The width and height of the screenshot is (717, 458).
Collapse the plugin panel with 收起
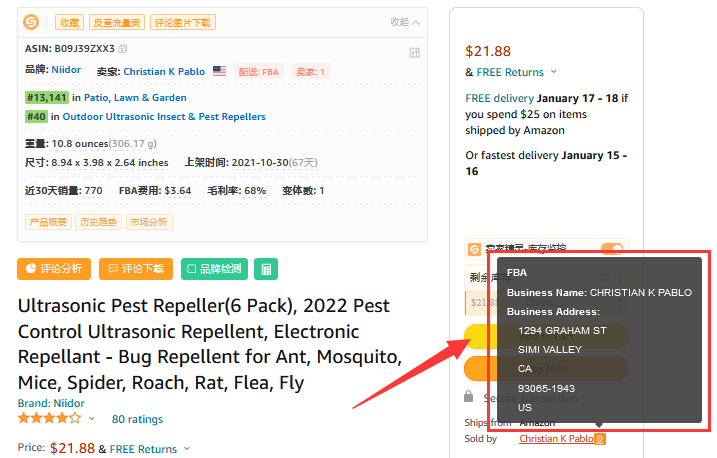pyautogui.click(x=405, y=22)
